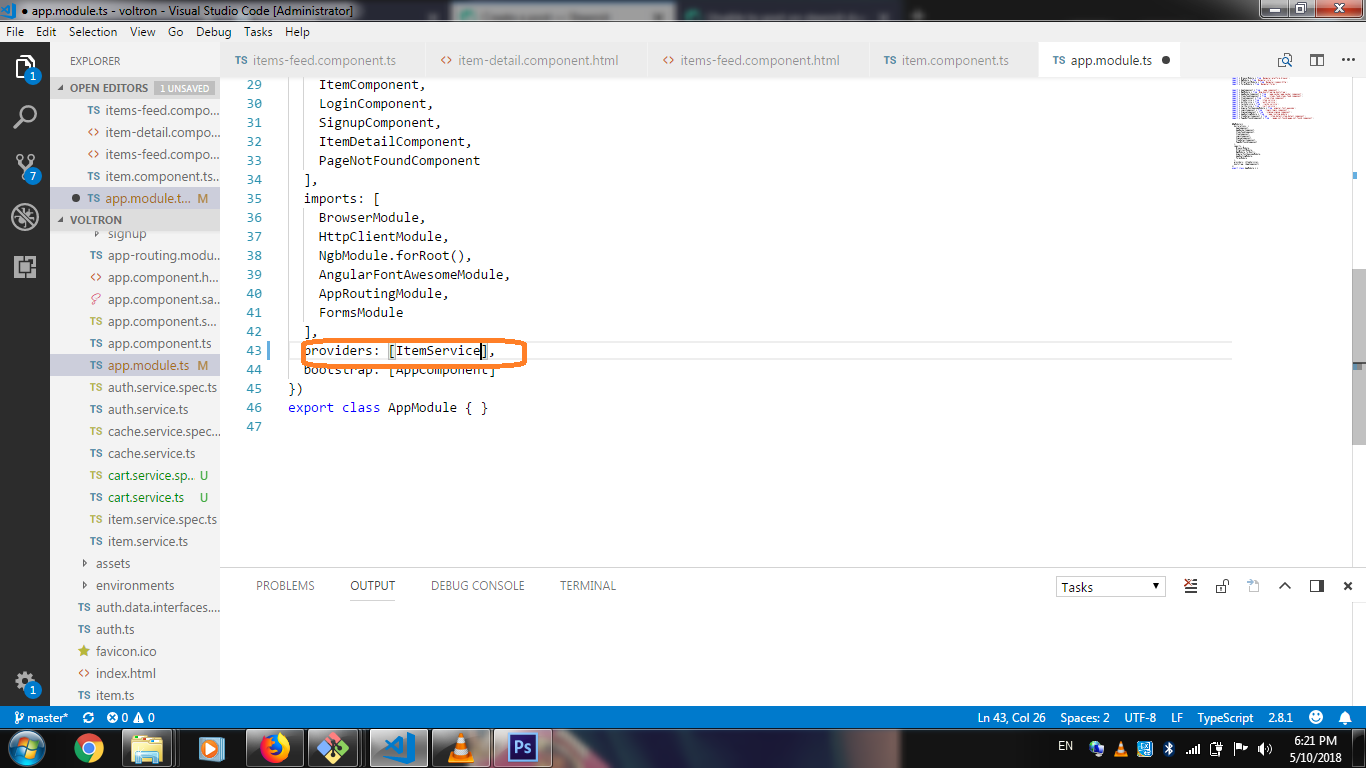1366x768 pixels.
Task: Switch to the DEBUG CONSOLE panel tab
Action: [477, 586]
